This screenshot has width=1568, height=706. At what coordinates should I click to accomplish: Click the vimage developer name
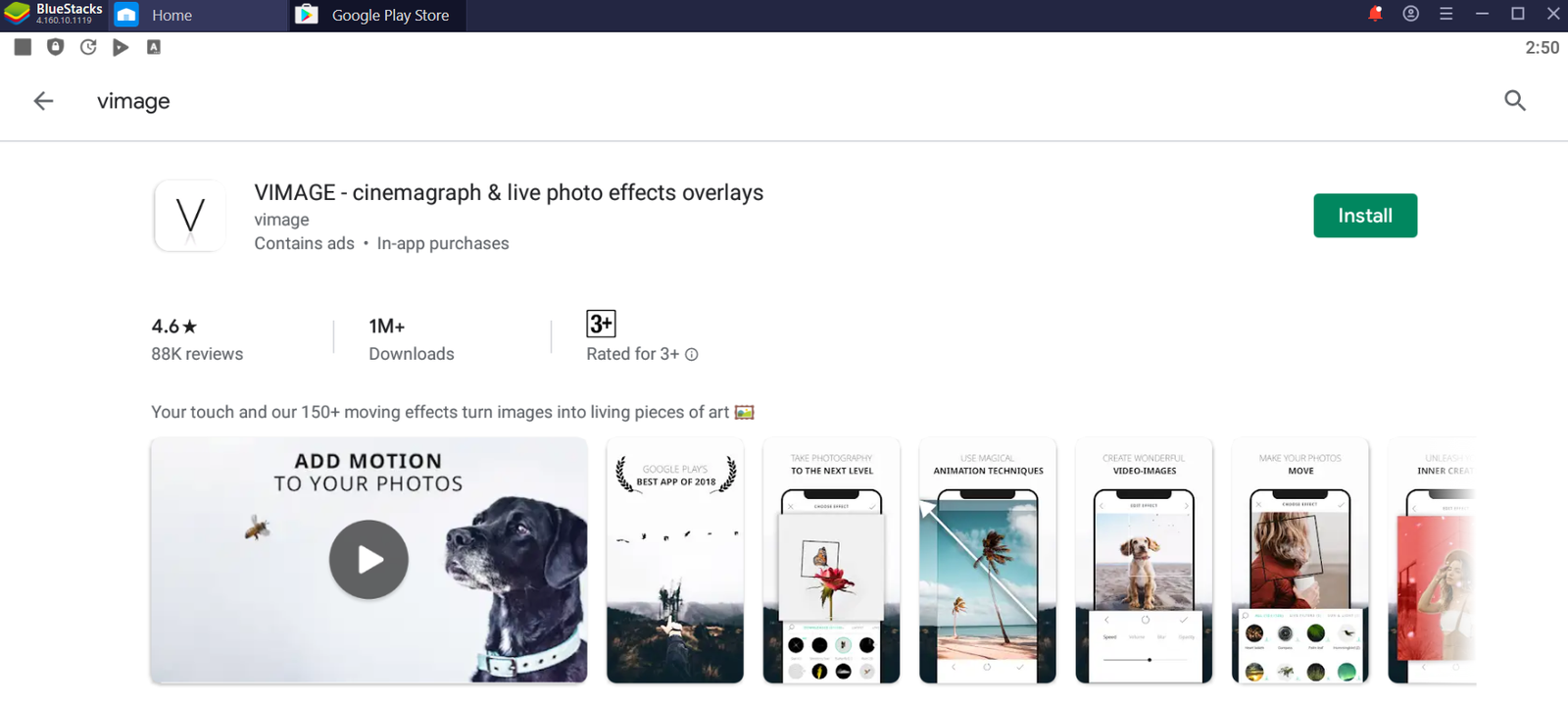point(281,220)
